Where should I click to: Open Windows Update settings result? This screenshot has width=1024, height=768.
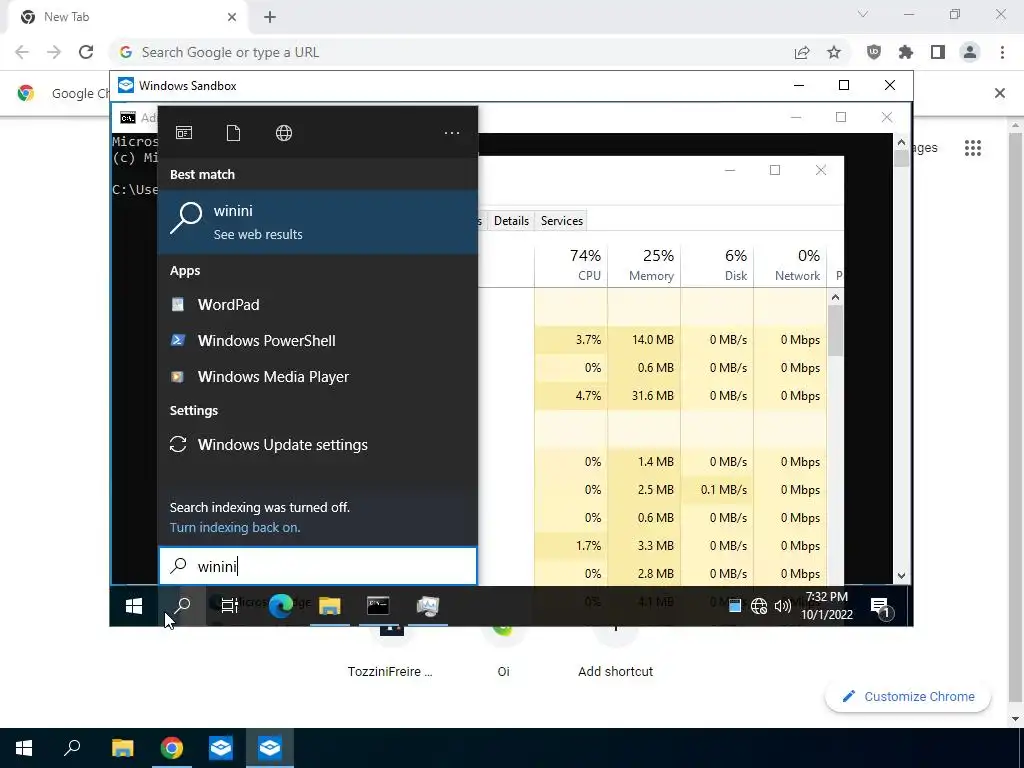click(317, 445)
